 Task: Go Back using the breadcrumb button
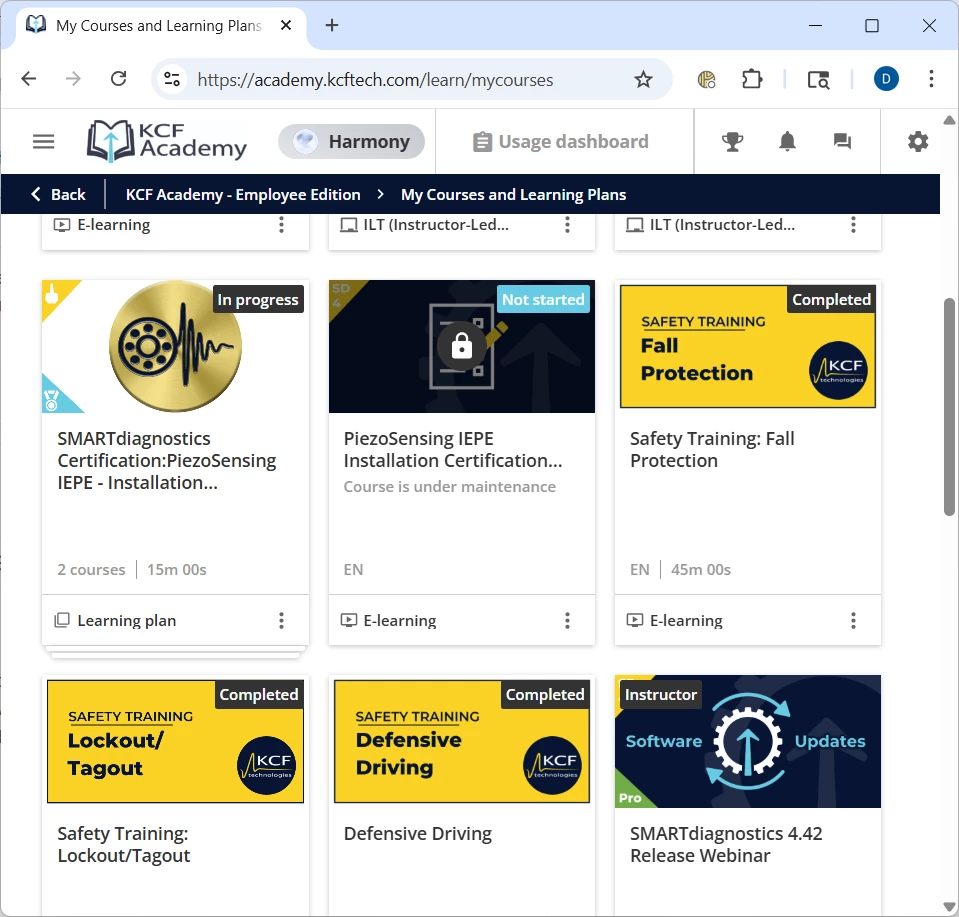[58, 195]
